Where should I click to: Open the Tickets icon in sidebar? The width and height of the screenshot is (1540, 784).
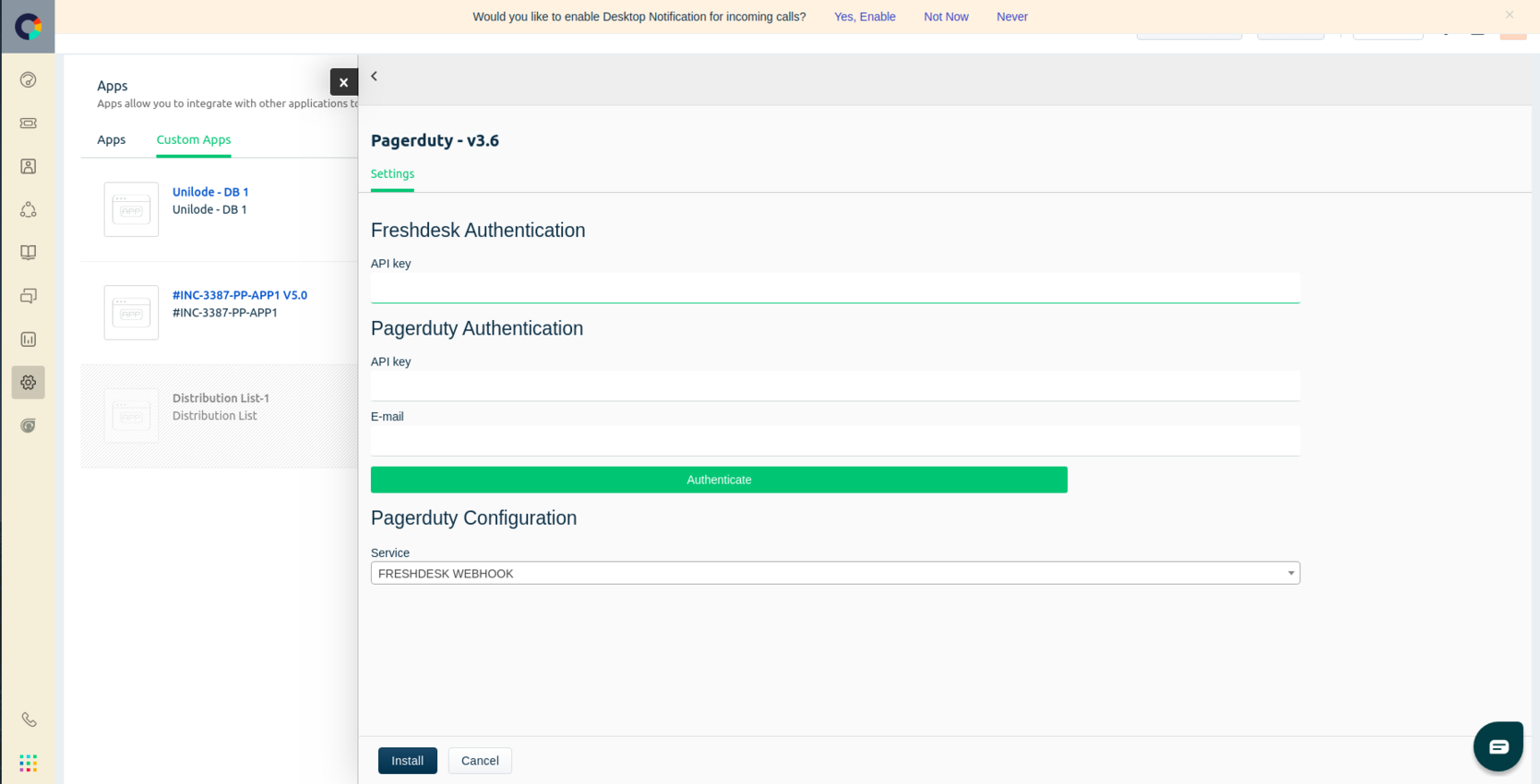(x=29, y=123)
